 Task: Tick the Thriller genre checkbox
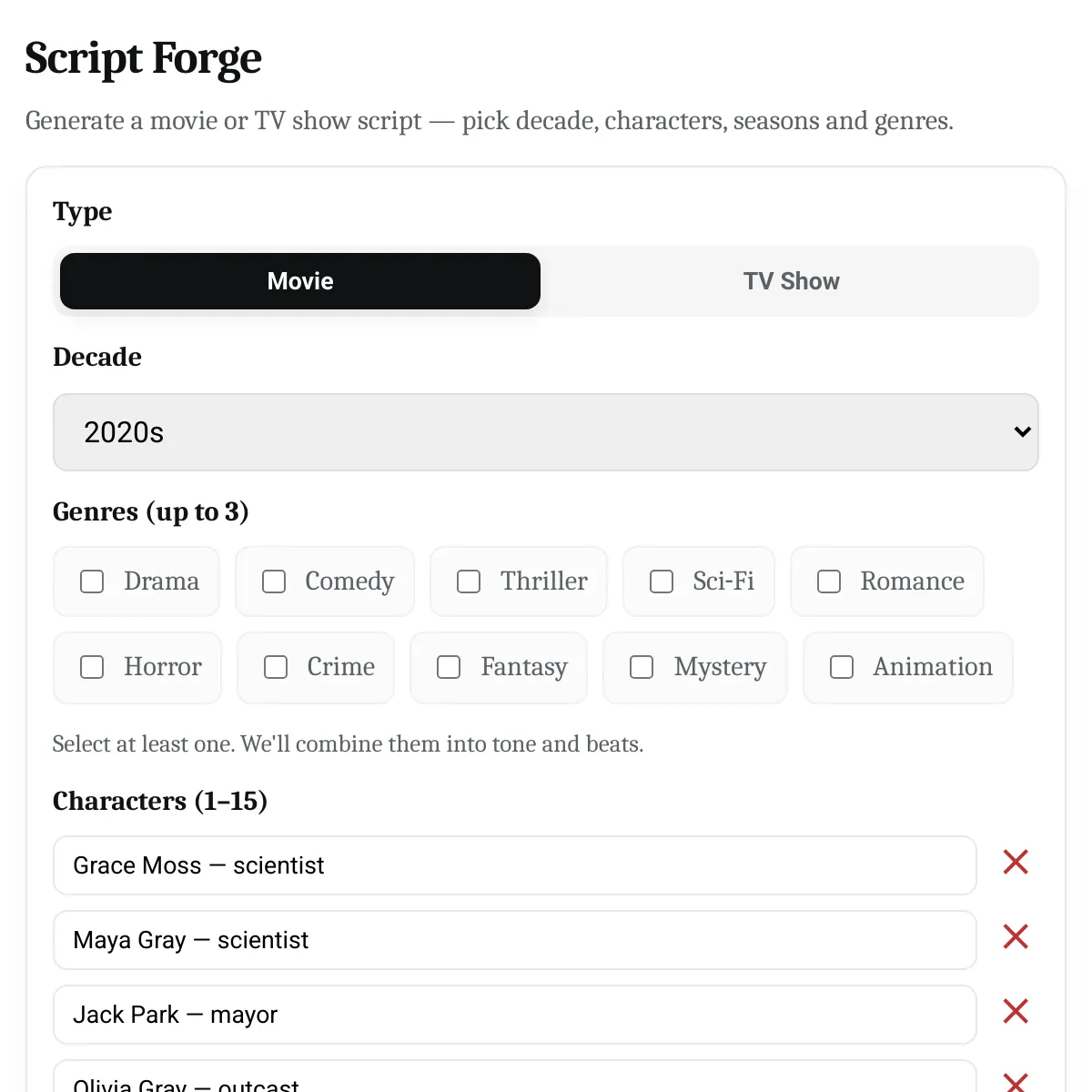click(x=469, y=581)
